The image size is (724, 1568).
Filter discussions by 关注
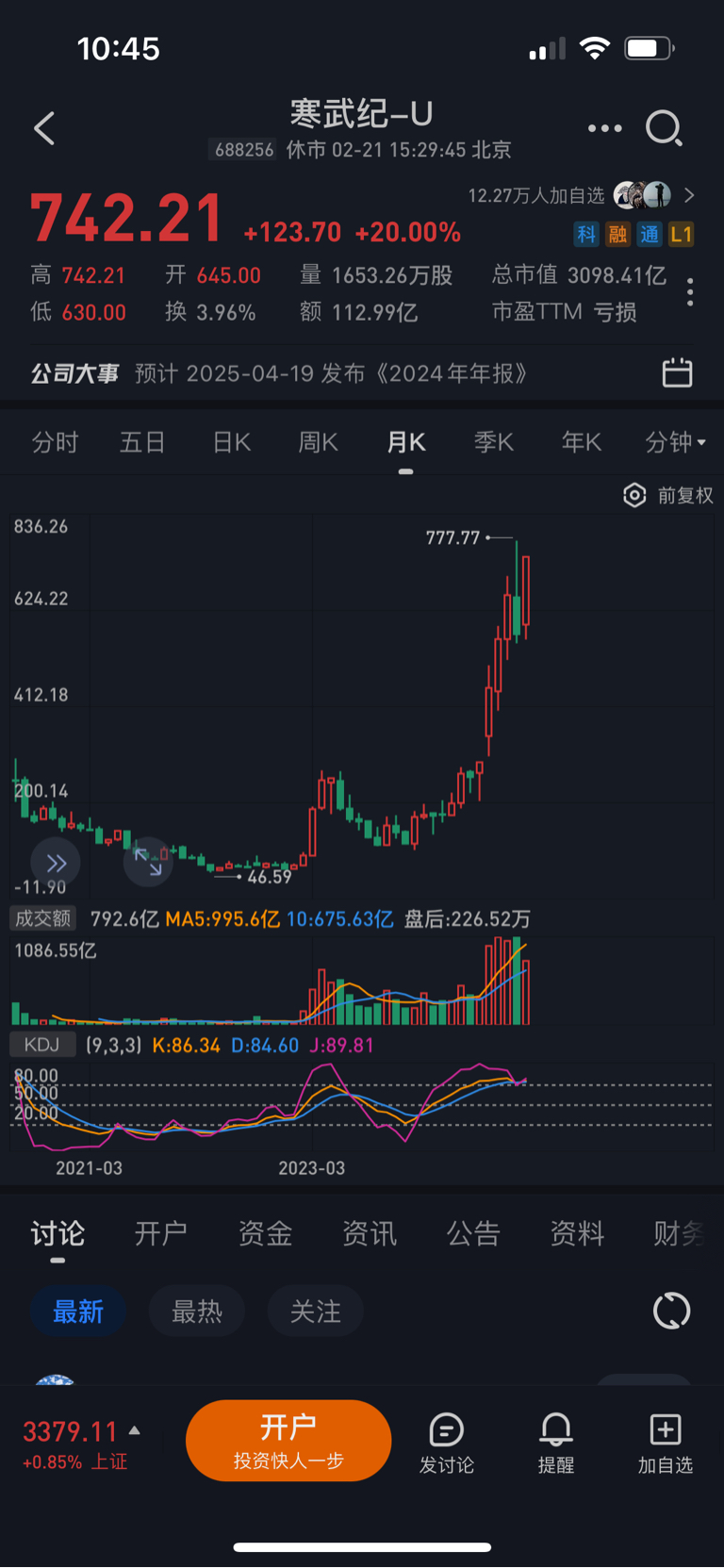coord(316,1312)
